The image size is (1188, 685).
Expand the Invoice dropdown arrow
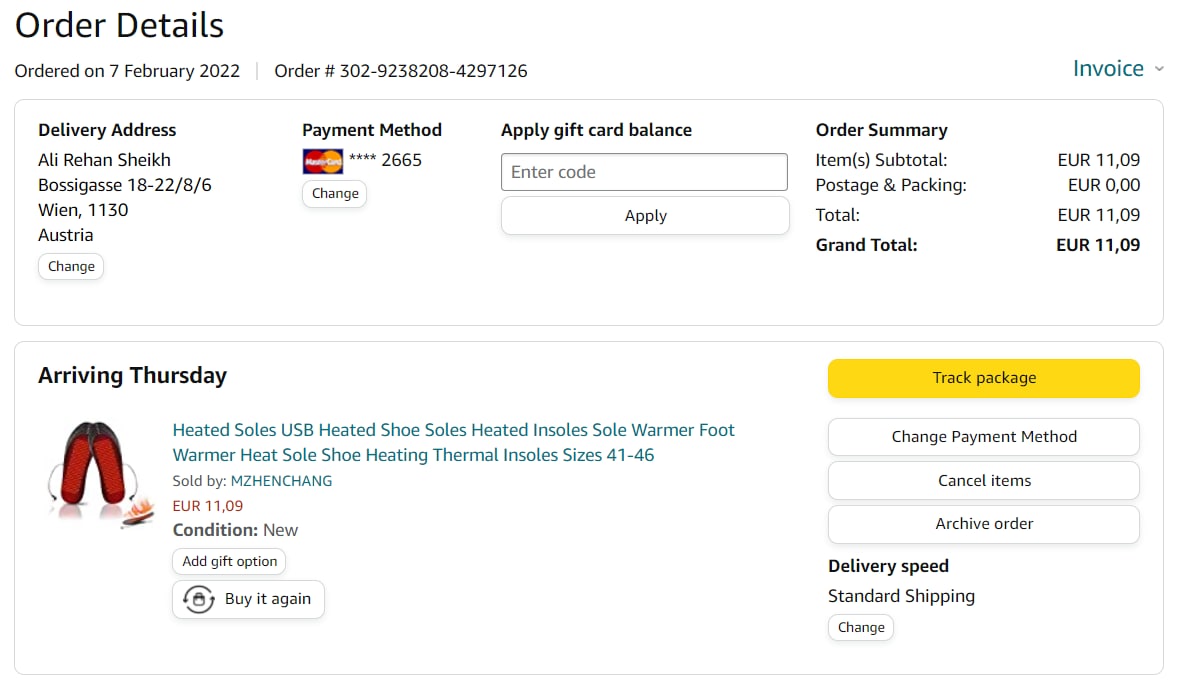pos(1159,69)
